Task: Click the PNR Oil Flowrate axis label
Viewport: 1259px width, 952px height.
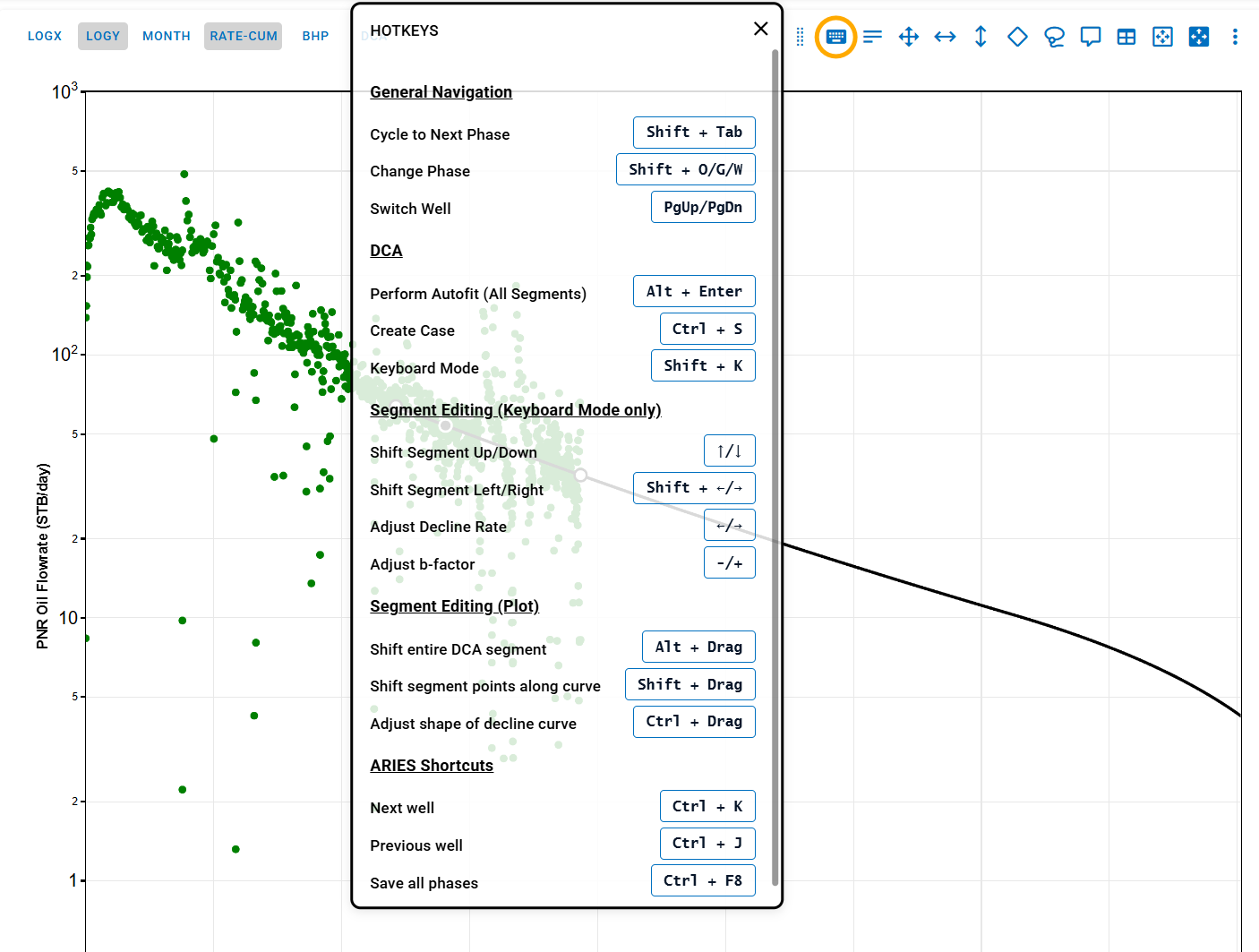Action: [42, 556]
